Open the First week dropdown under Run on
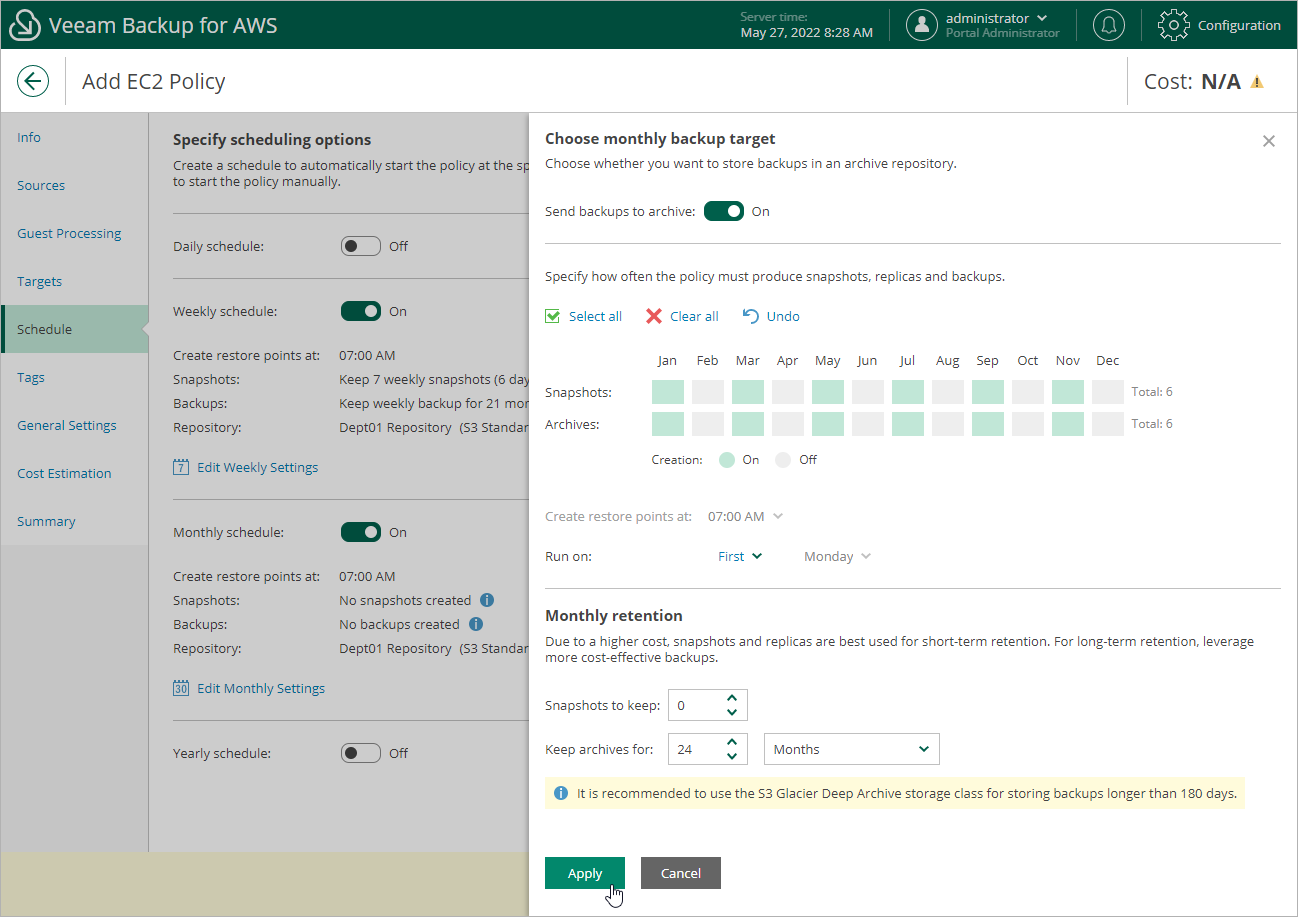The width and height of the screenshot is (1298, 917). click(x=738, y=556)
